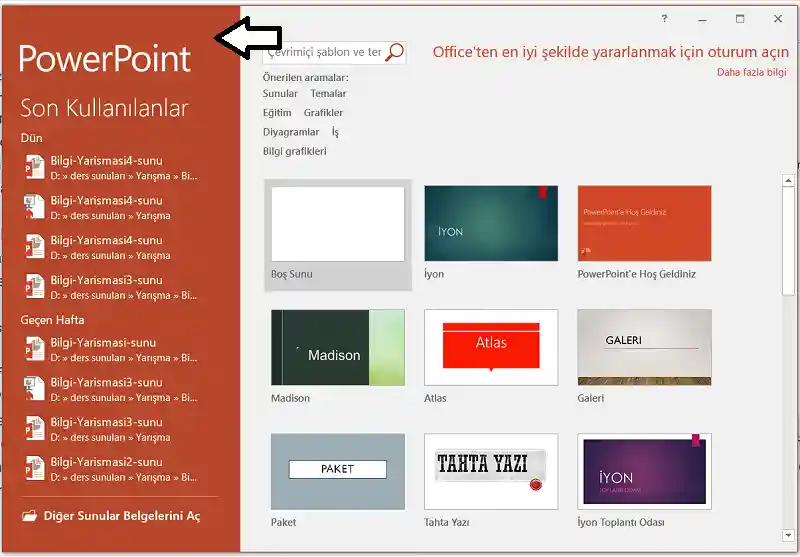Screen dimensions: 800x557
Task: Search suggested term Bilgi grafikleri
Action: coord(294,151)
